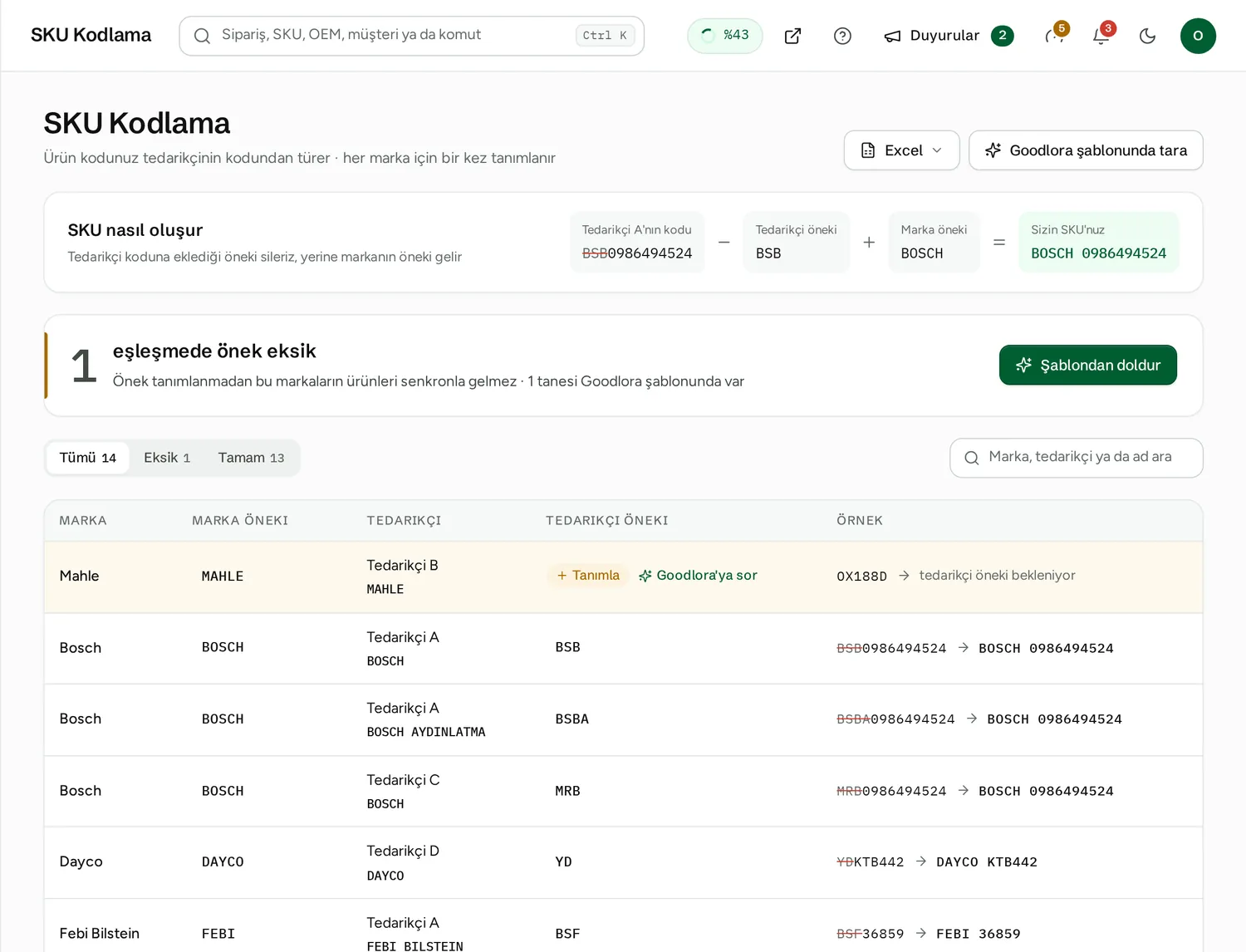Toggle dark mode moon icon

[x=1148, y=36]
